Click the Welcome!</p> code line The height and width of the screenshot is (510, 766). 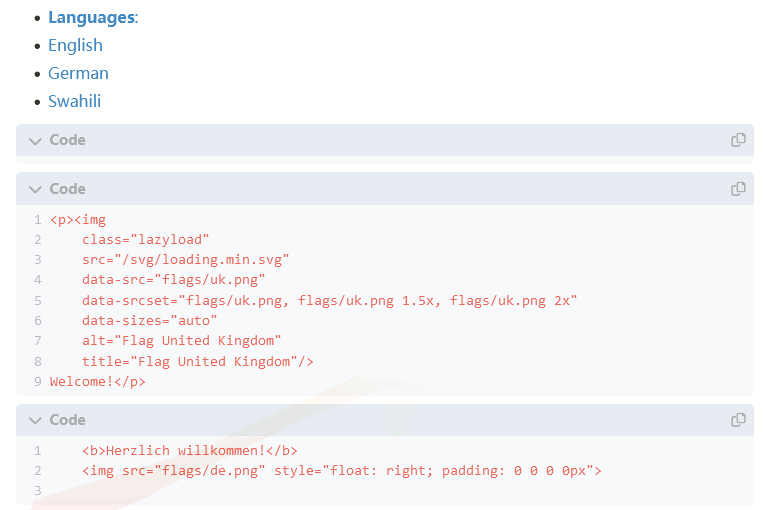pos(97,382)
